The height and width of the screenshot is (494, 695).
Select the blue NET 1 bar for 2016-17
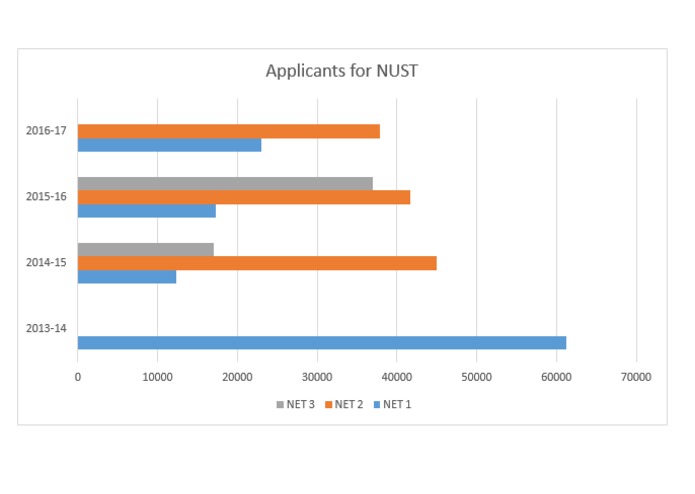click(169, 145)
